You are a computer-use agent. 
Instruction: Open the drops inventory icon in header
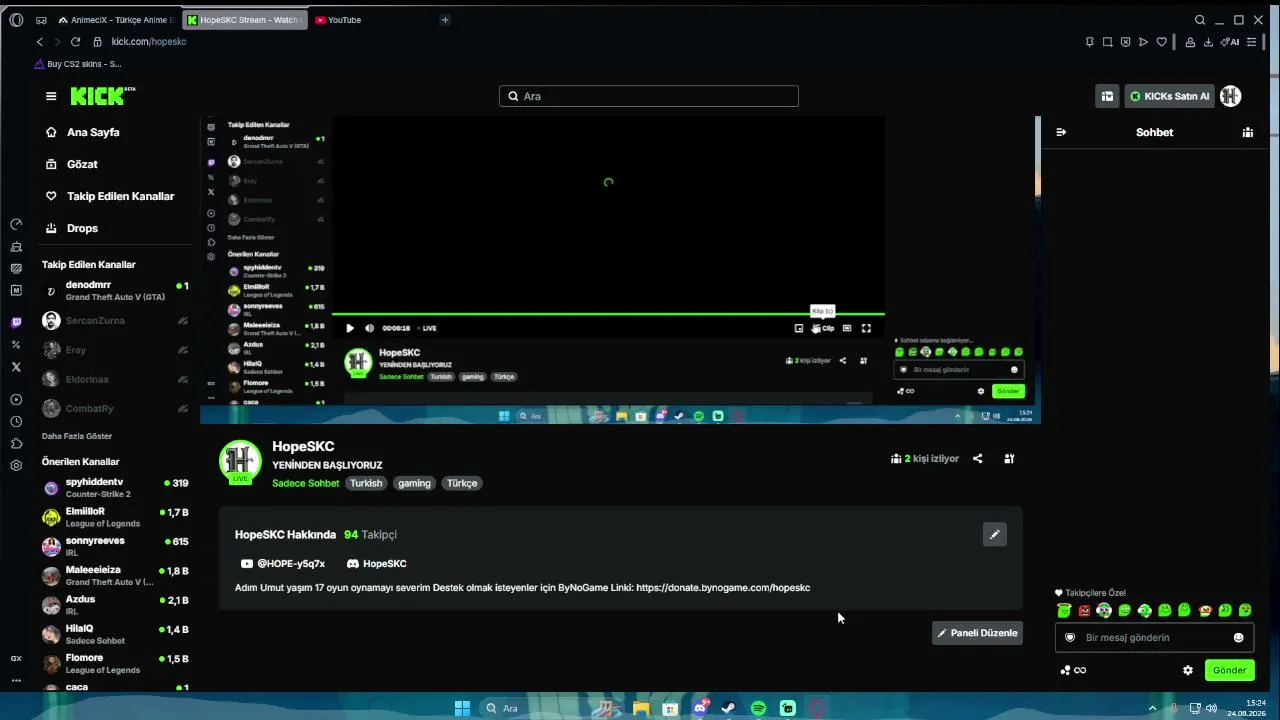click(x=1107, y=96)
